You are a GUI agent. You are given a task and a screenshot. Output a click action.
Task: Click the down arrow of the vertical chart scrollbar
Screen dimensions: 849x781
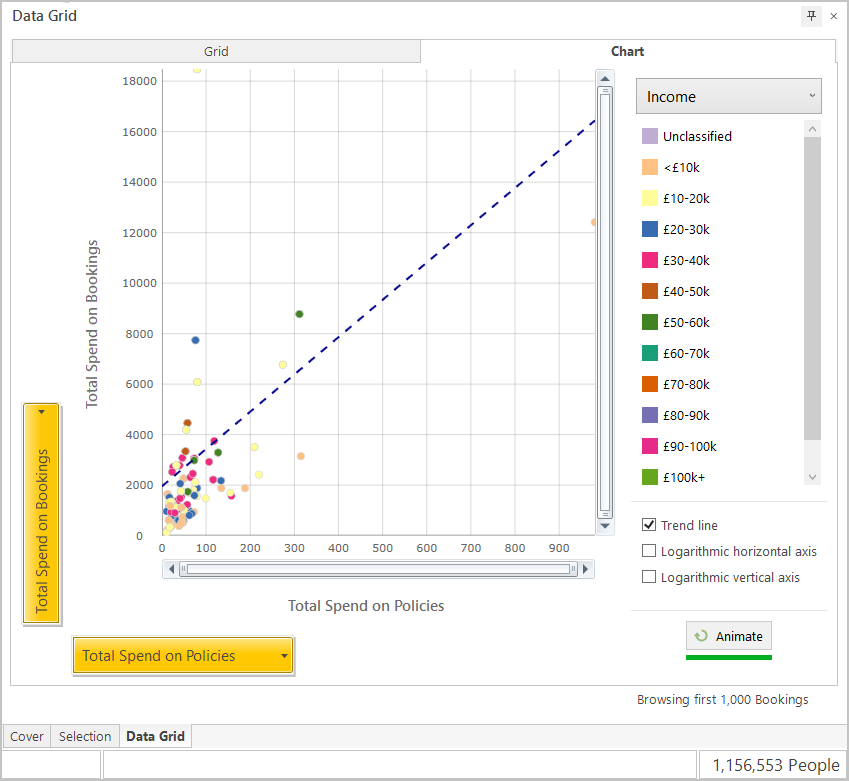coord(604,525)
